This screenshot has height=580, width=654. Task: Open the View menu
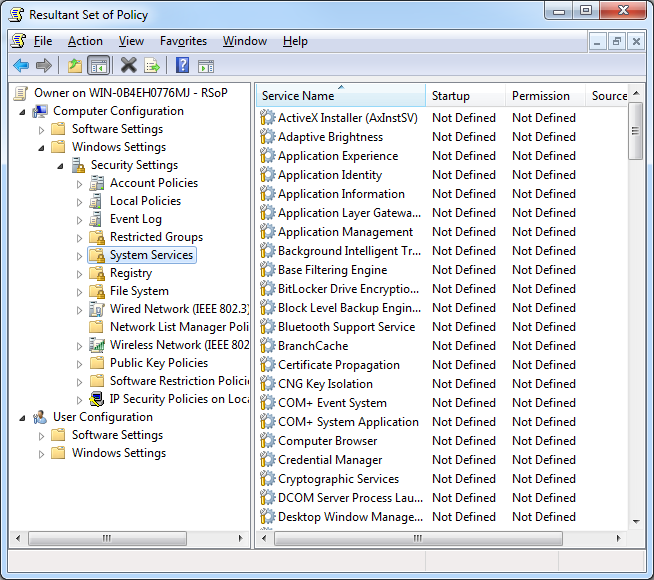(131, 41)
